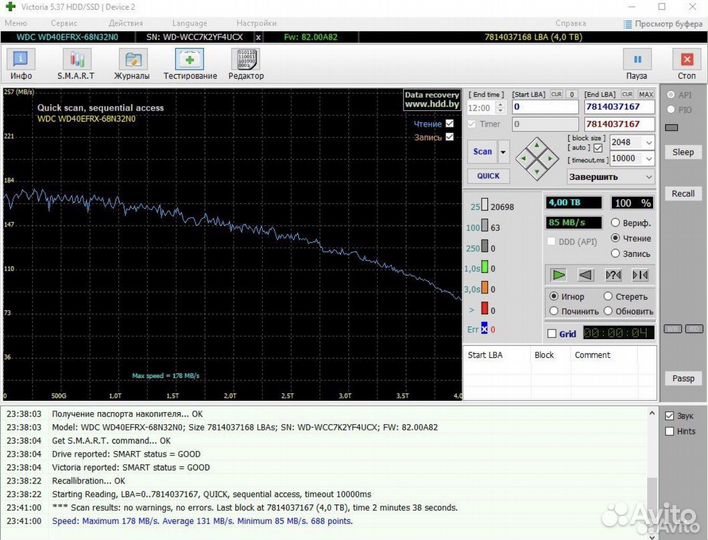Viewport: 708px width, 540px height.
Task: Open the Редактор sector editor
Action: [x=246, y=63]
